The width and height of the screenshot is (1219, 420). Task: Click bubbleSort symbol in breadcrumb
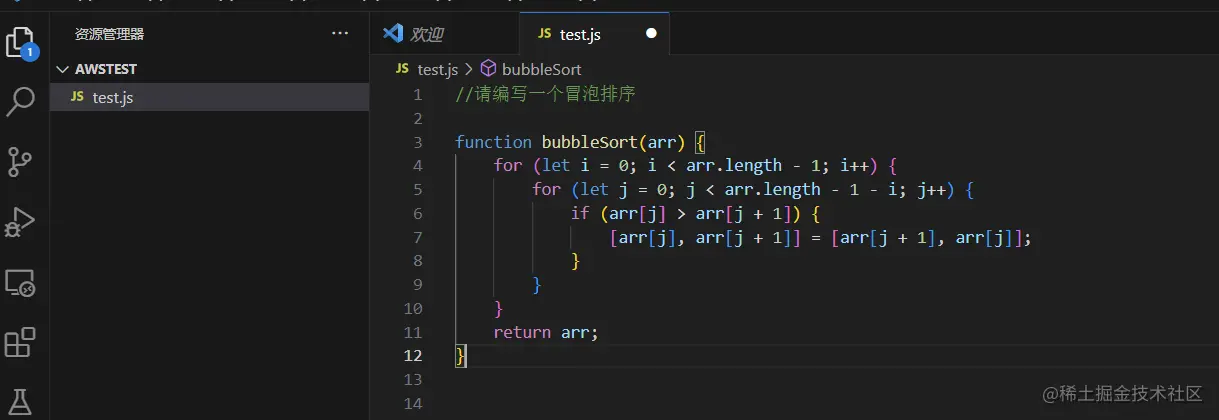coord(541,69)
